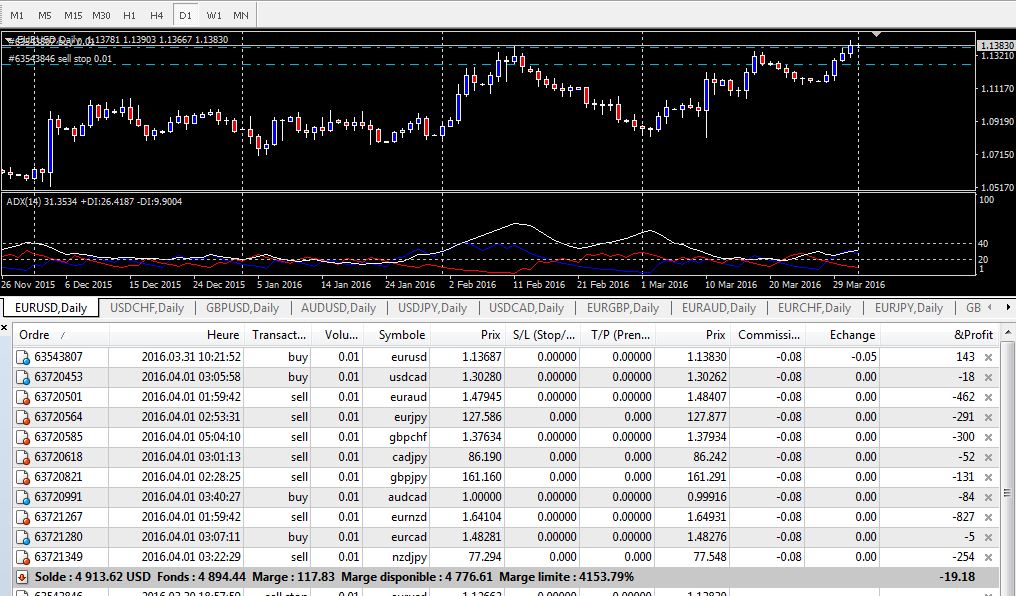Close the eurnzd trade using its X

[988, 516]
